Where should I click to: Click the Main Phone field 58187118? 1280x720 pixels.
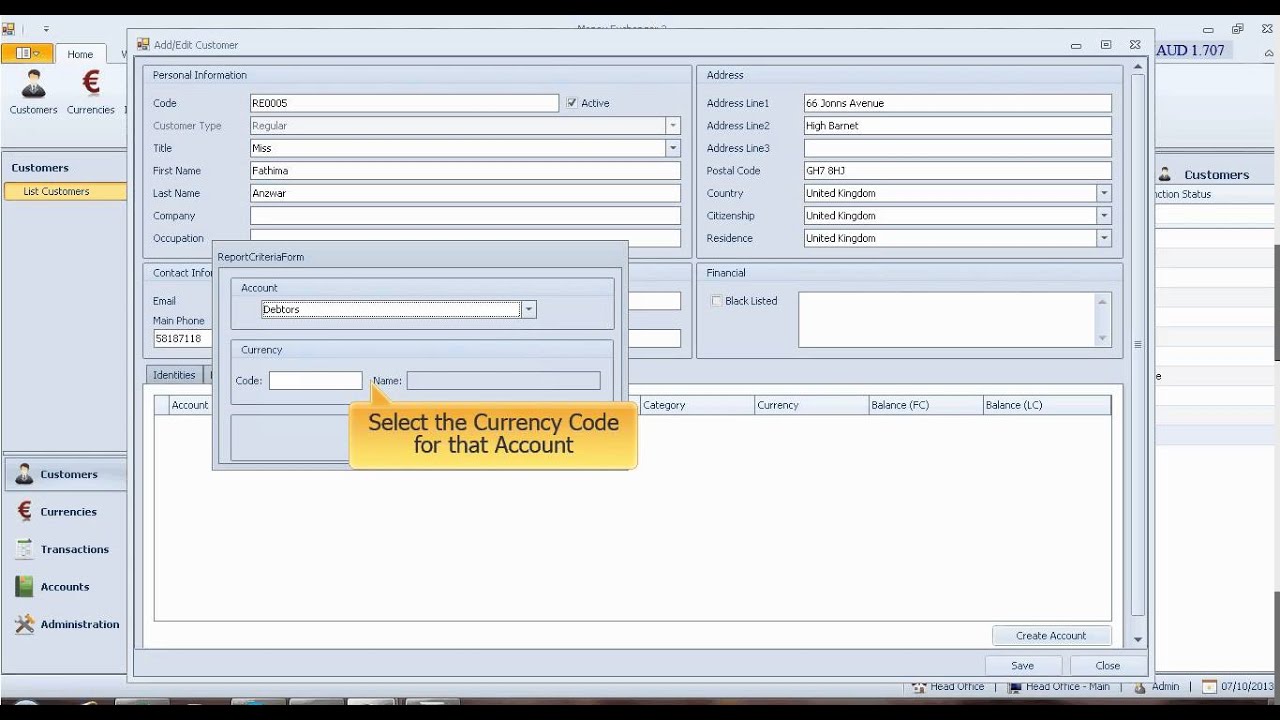pos(181,339)
